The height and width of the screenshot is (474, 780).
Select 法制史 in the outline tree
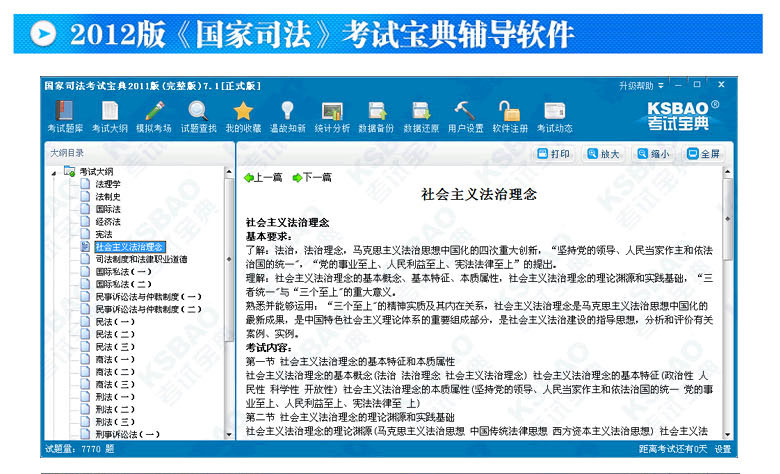tap(108, 196)
